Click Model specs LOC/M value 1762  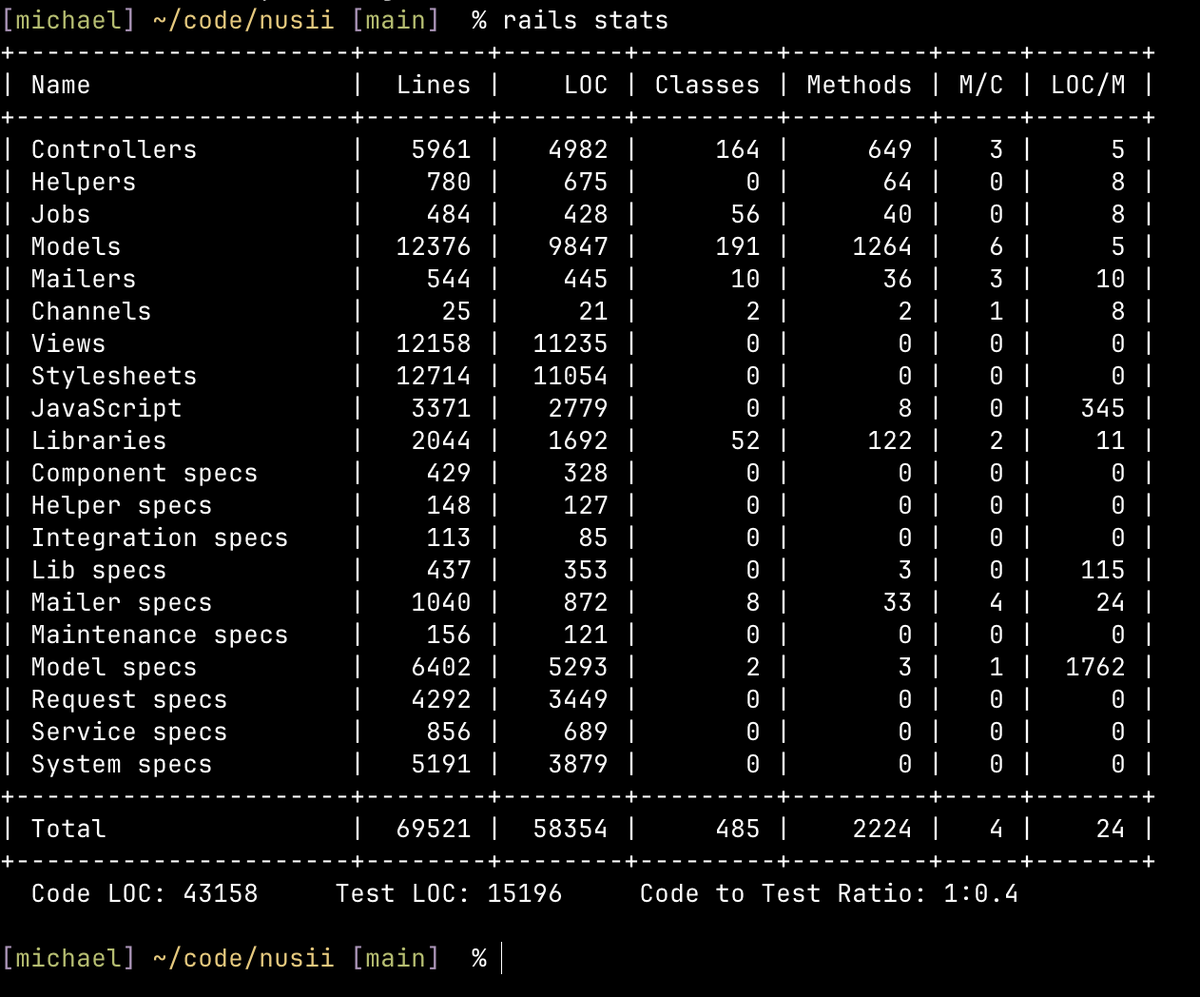point(1095,667)
